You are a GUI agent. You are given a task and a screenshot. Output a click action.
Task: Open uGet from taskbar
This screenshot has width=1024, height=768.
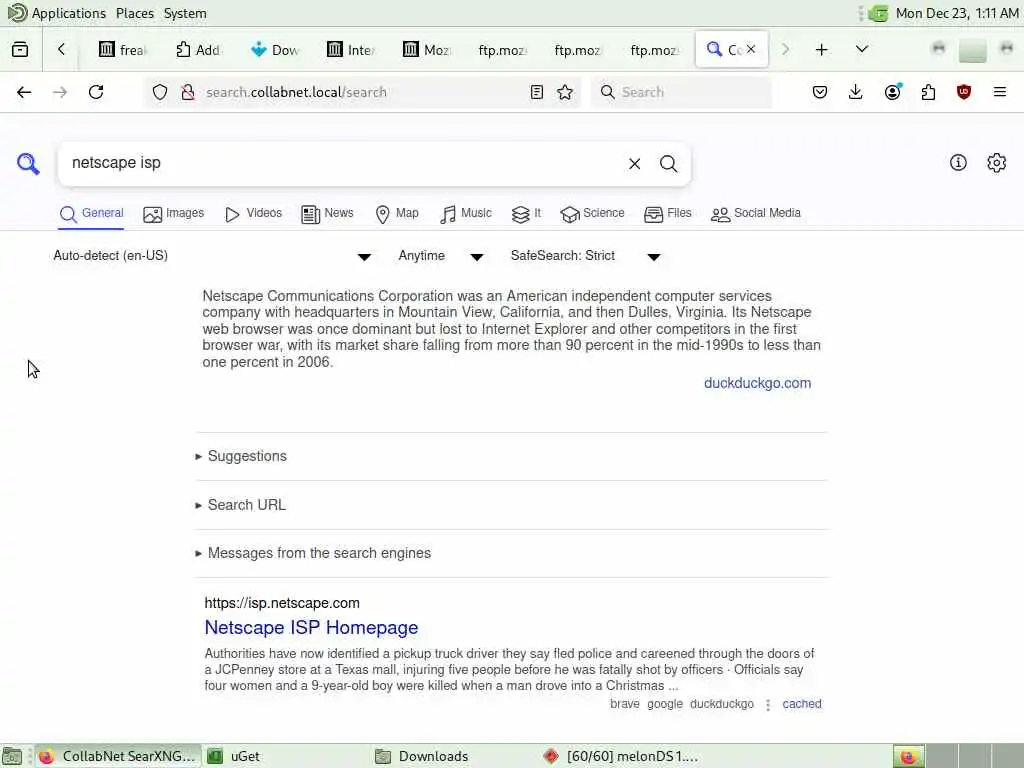234,756
